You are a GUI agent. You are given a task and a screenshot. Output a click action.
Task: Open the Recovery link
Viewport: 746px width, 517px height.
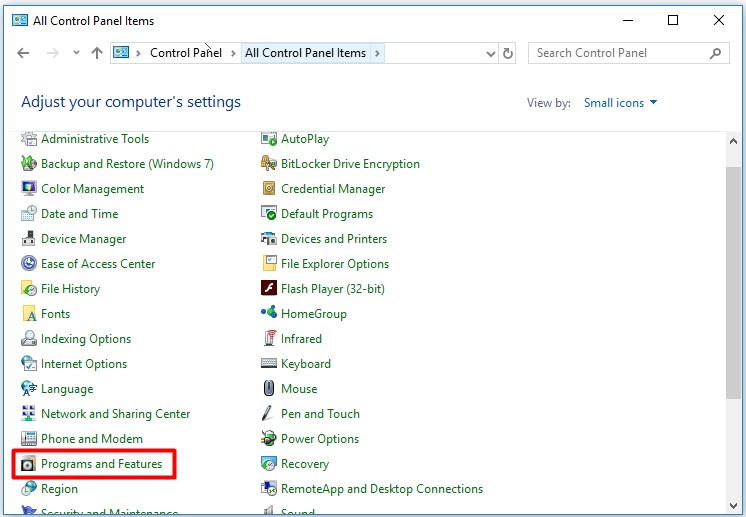pyautogui.click(x=305, y=464)
